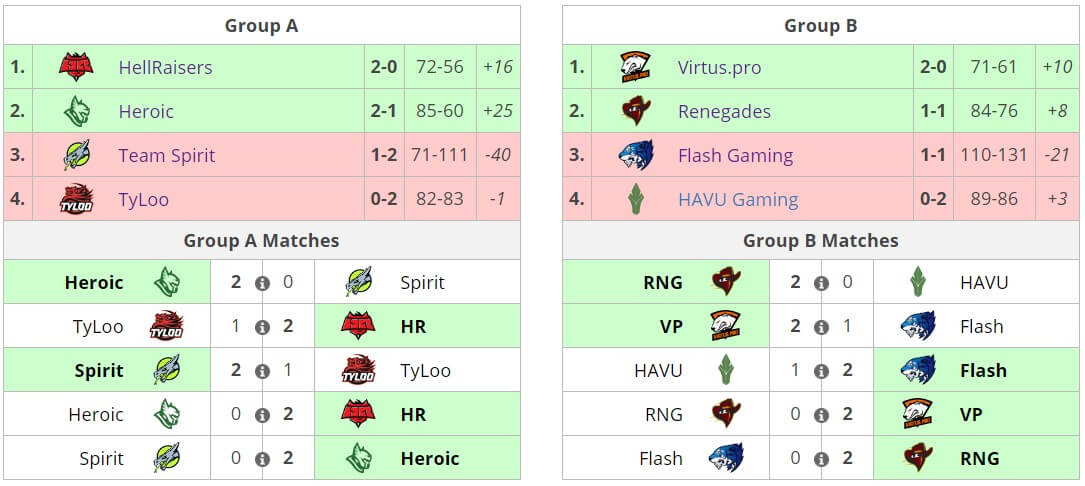Open the TyLoo team link in standings
Viewport: 1085px width, 486px height.
tap(143, 199)
